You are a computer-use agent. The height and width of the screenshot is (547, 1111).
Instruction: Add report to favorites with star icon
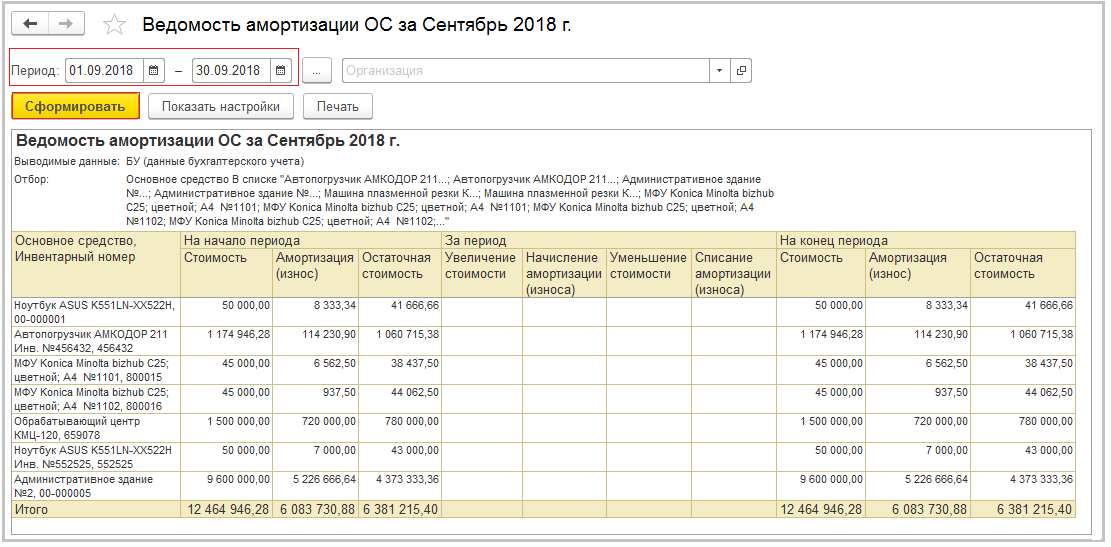pyautogui.click(x=114, y=25)
